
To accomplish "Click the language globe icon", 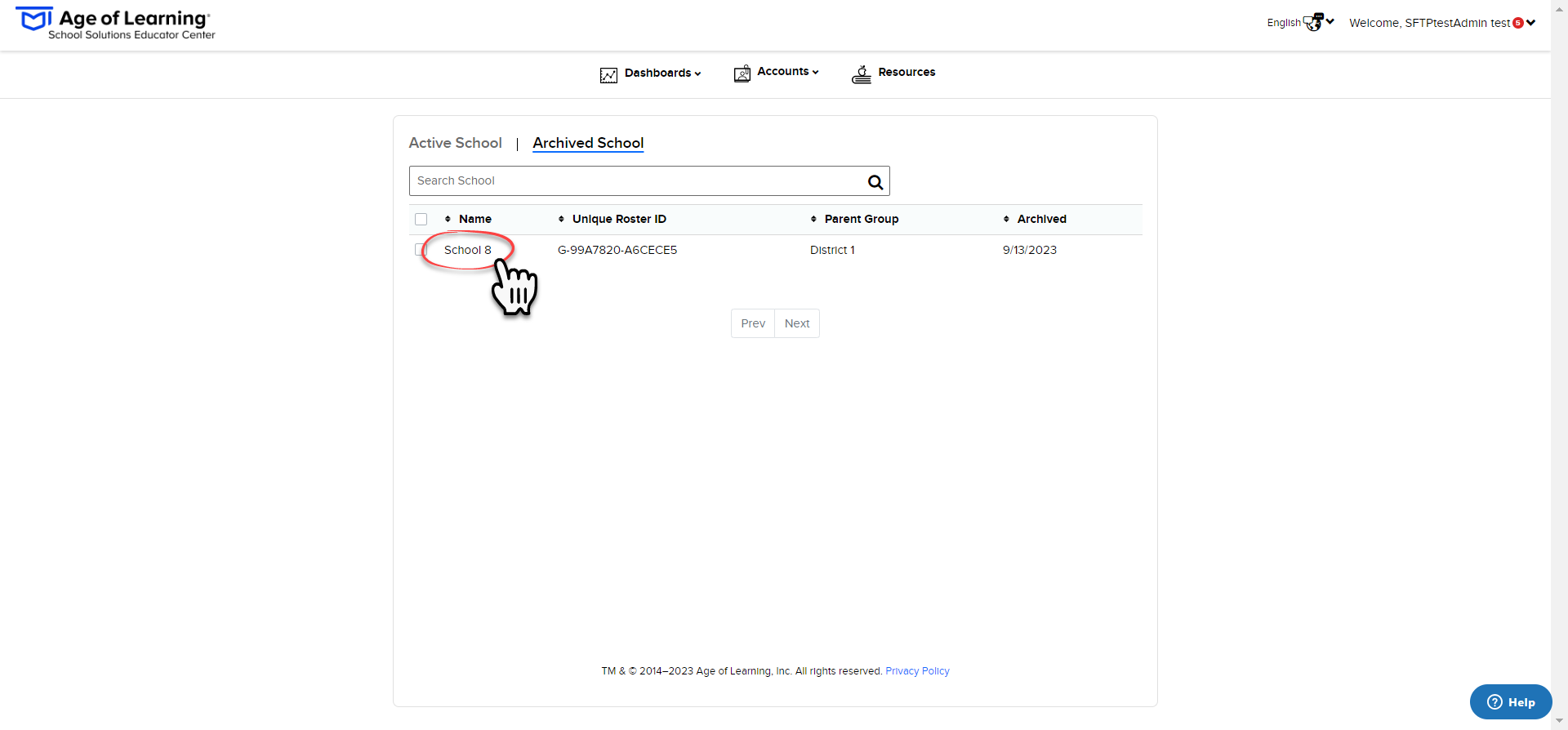I will coord(1313,22).
